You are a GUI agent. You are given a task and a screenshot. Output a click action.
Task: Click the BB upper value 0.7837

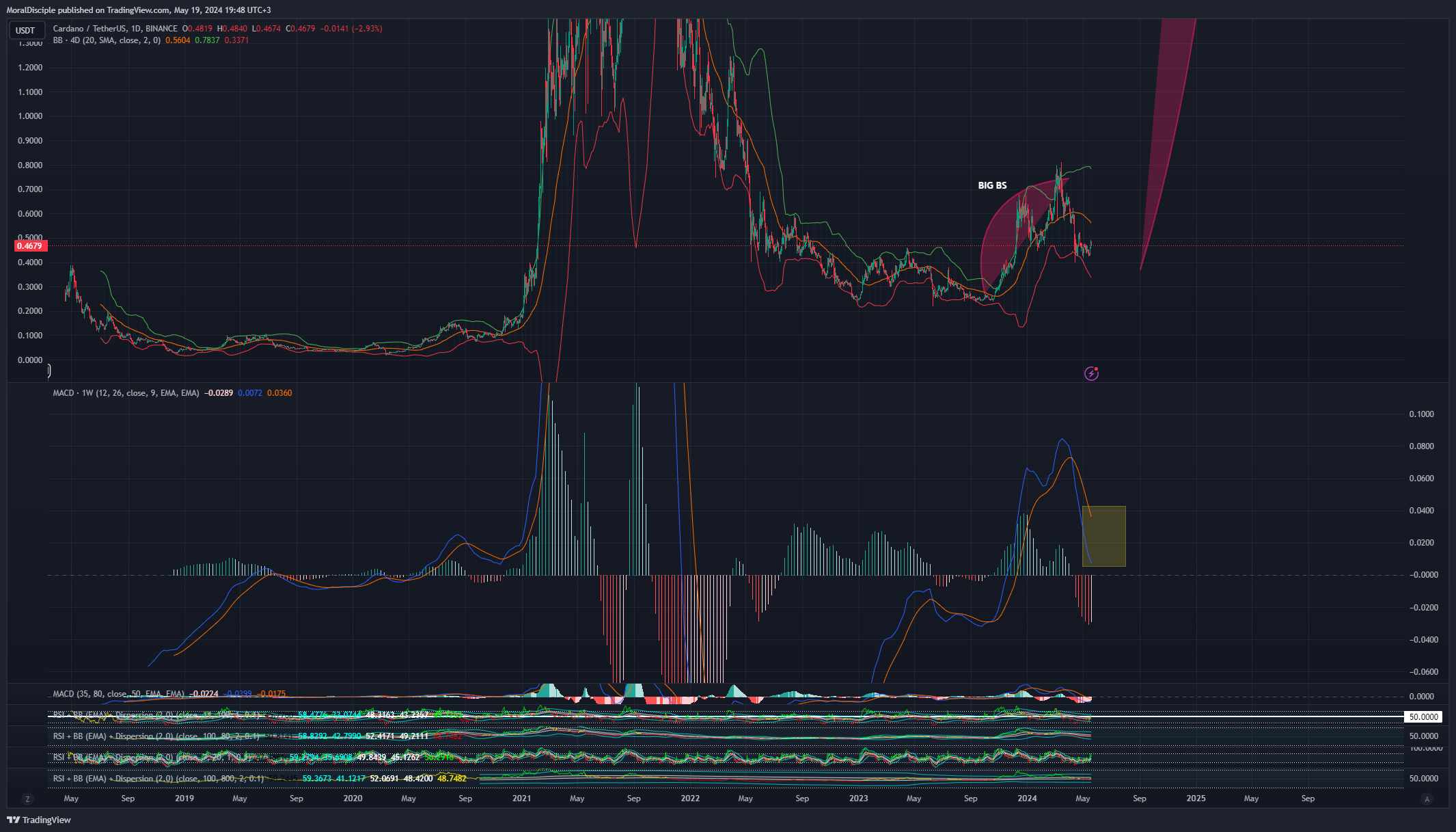click(207, 40)
